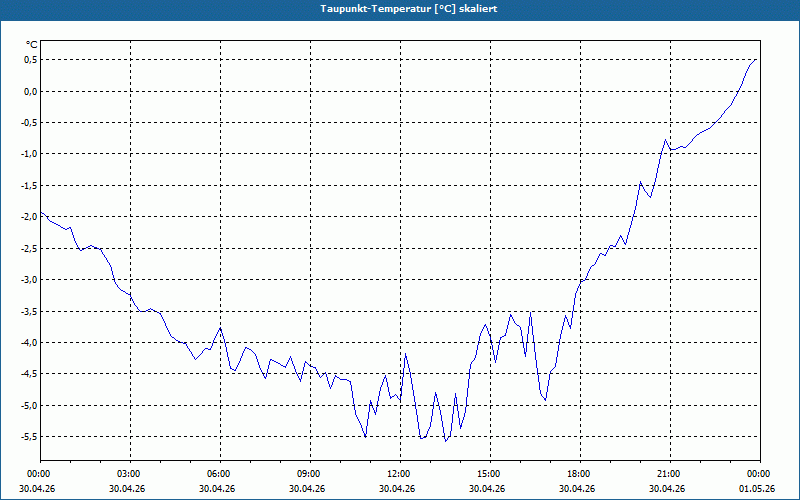This screenshot has width=800, height=500.
Task: Click the -5,5 y-axis label
Action: [30, 437]
